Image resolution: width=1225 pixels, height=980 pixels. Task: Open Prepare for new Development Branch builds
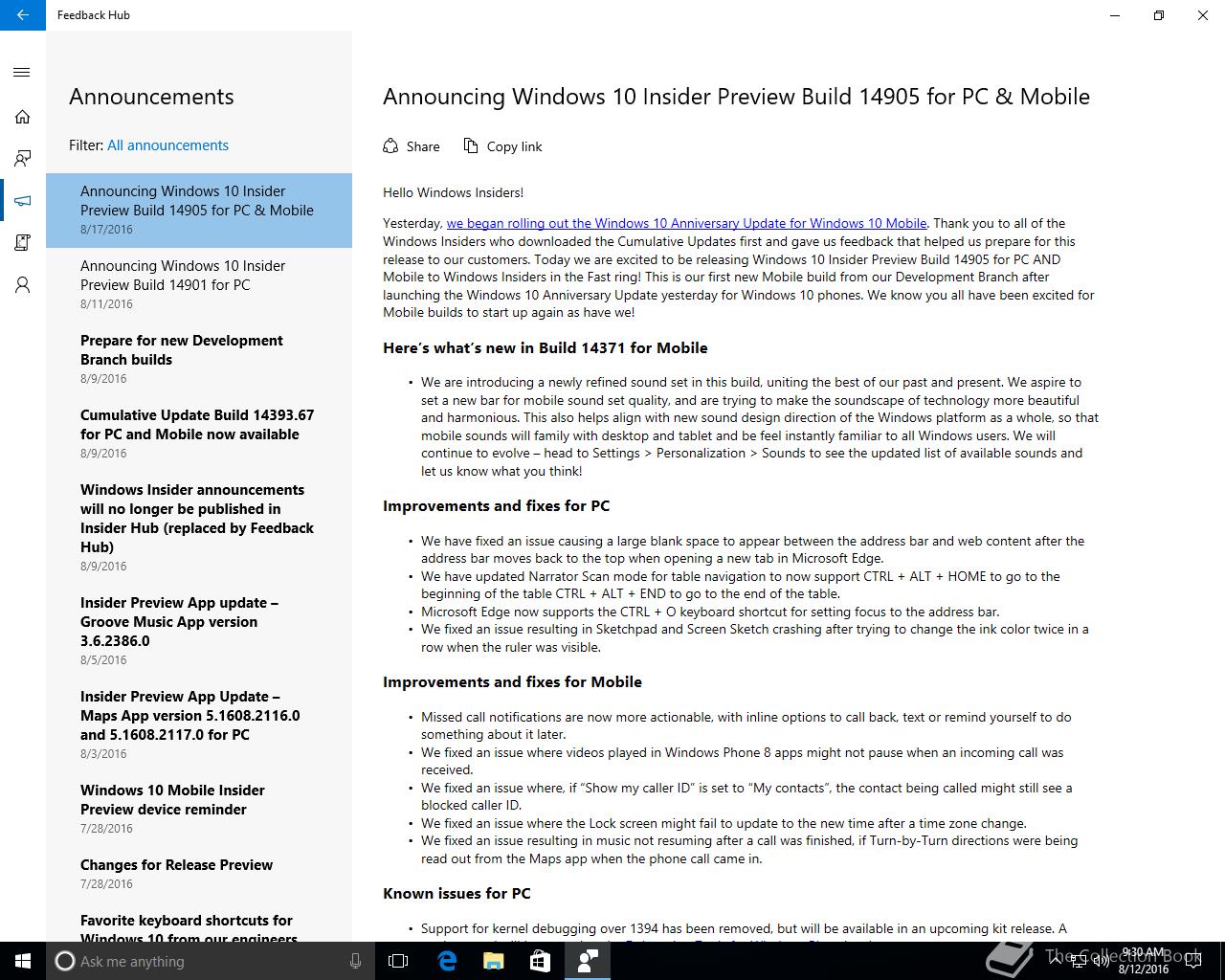point(199,360)
